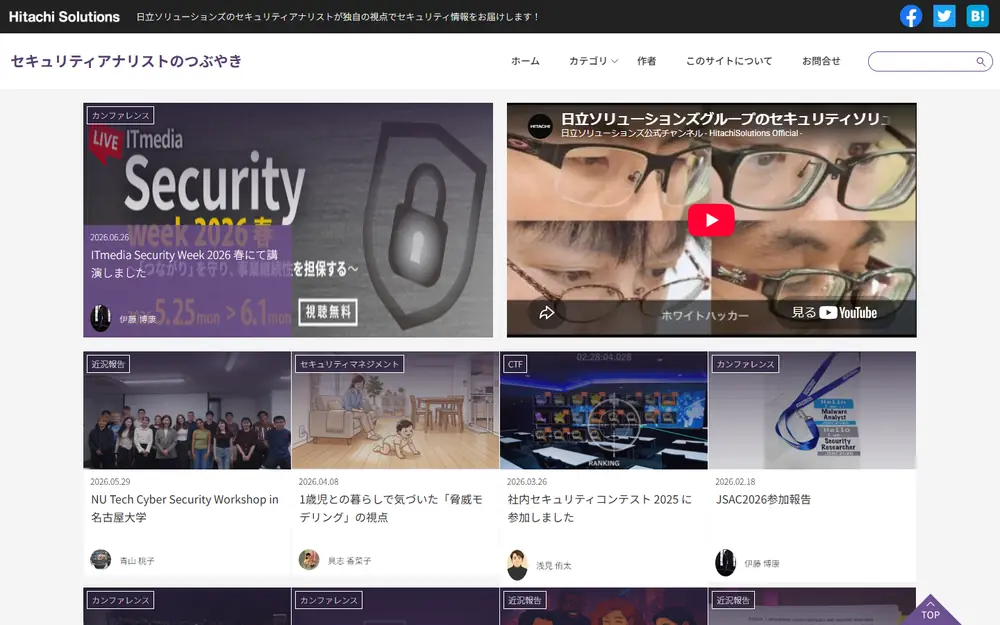1000x625 pixels.
Task: Click the YouTube video title text
Action: [x=724, y=119]
